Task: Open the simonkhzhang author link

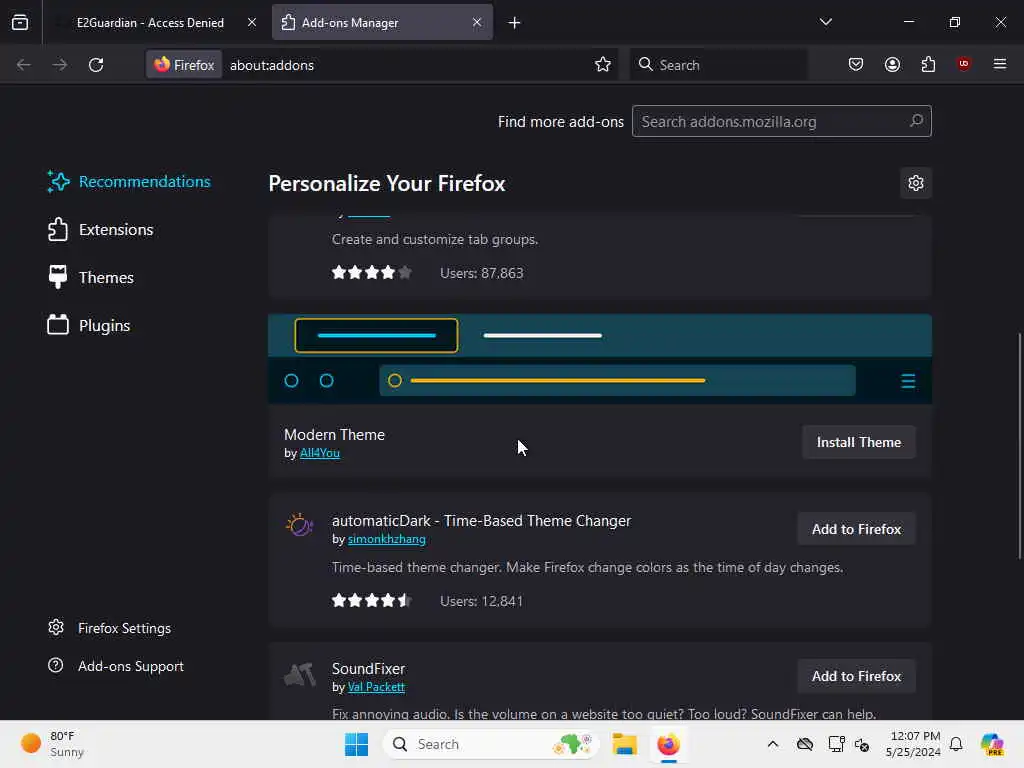Action: click(x=387, y=539)
